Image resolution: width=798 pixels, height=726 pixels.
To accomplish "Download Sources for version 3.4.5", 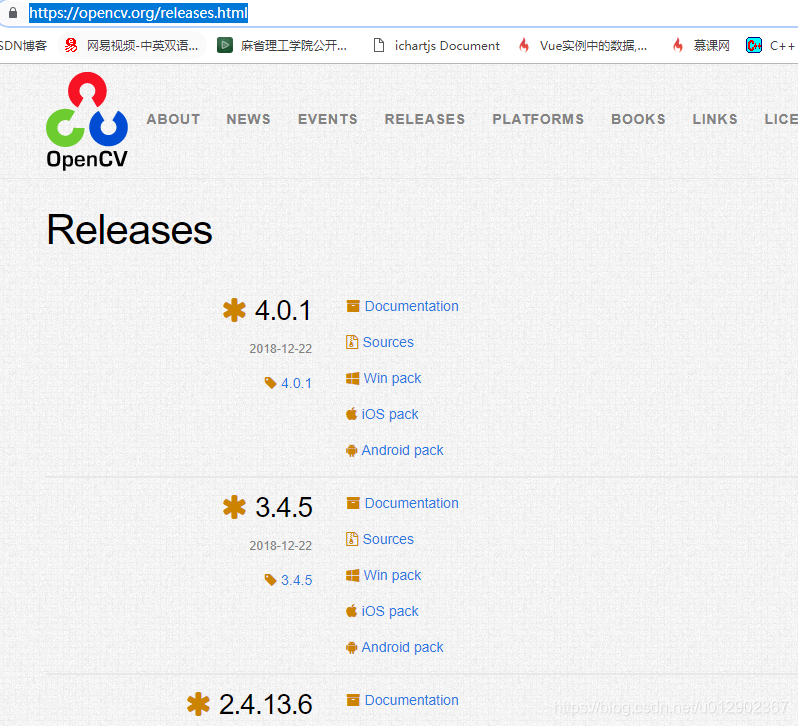I will 388,539.
